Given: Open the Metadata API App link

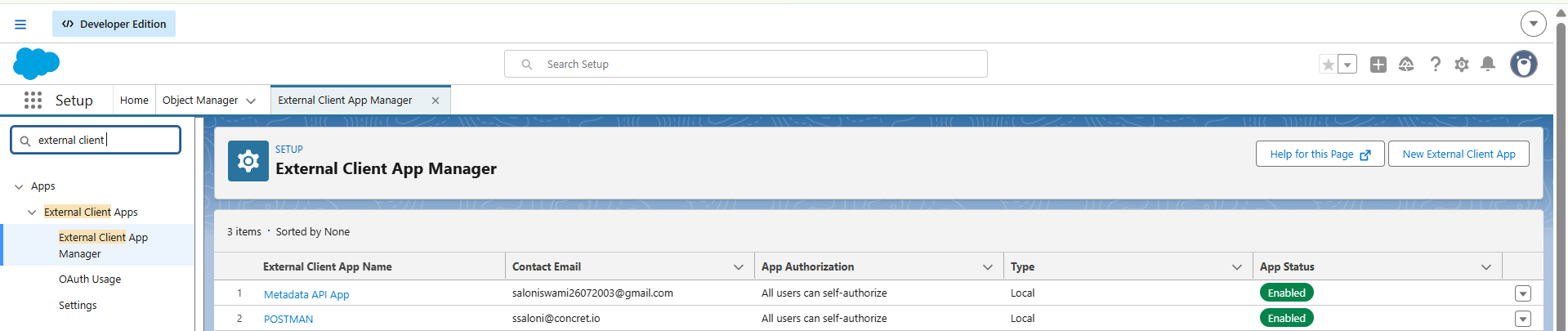Looking at the screenshot, I should [306, 294].
